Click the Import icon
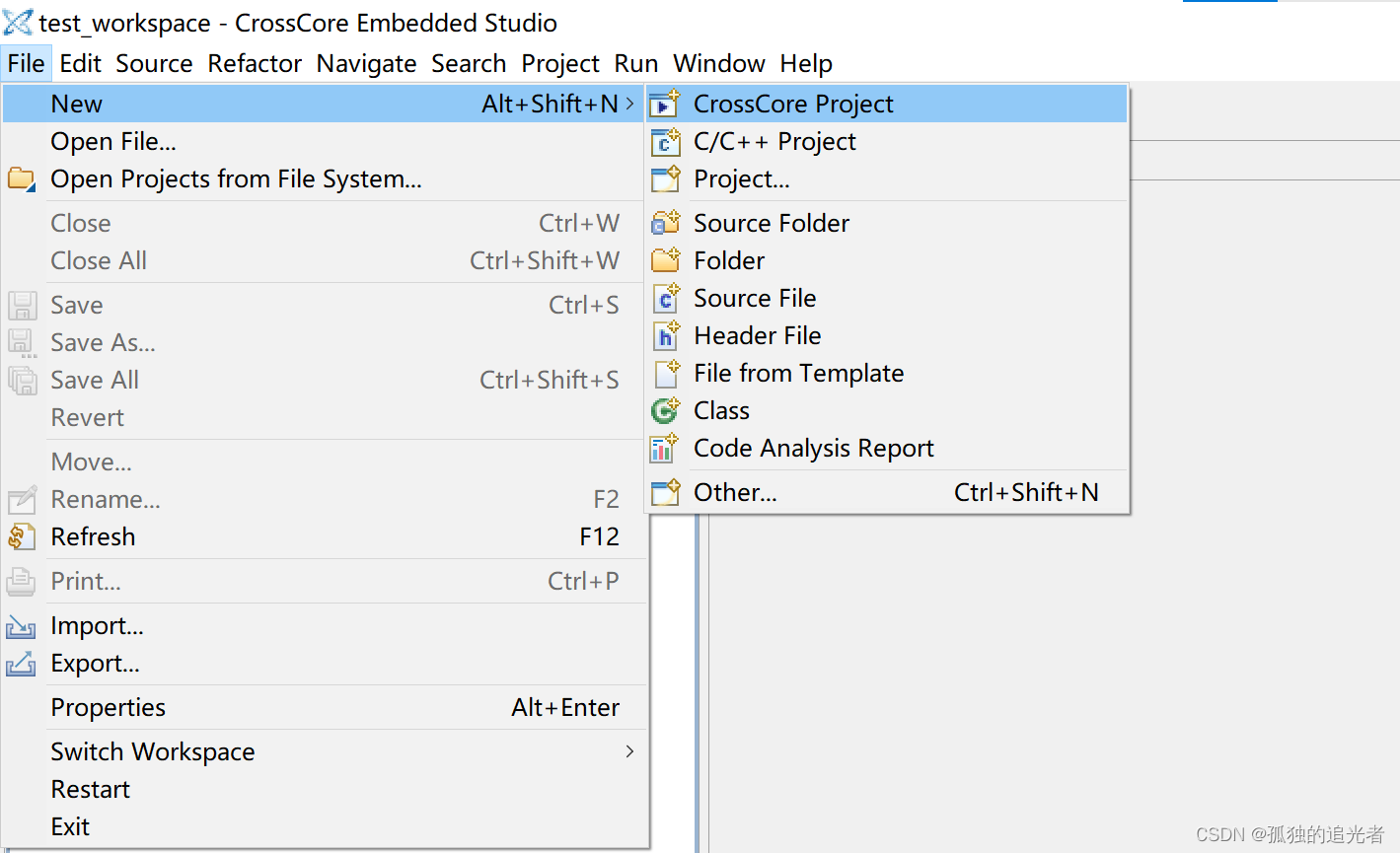Screen dimensions: 1400x853 22,626
